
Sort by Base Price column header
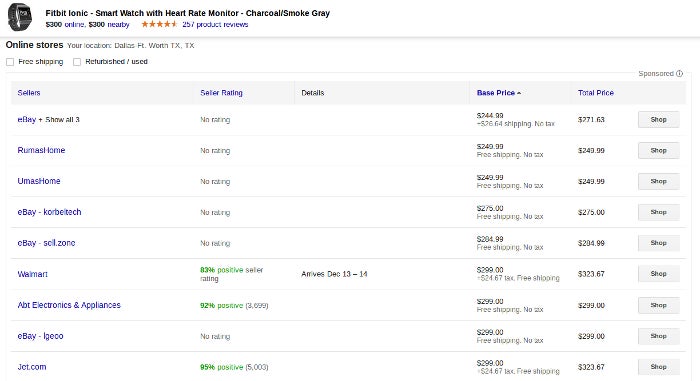click(x=499, y=93)
